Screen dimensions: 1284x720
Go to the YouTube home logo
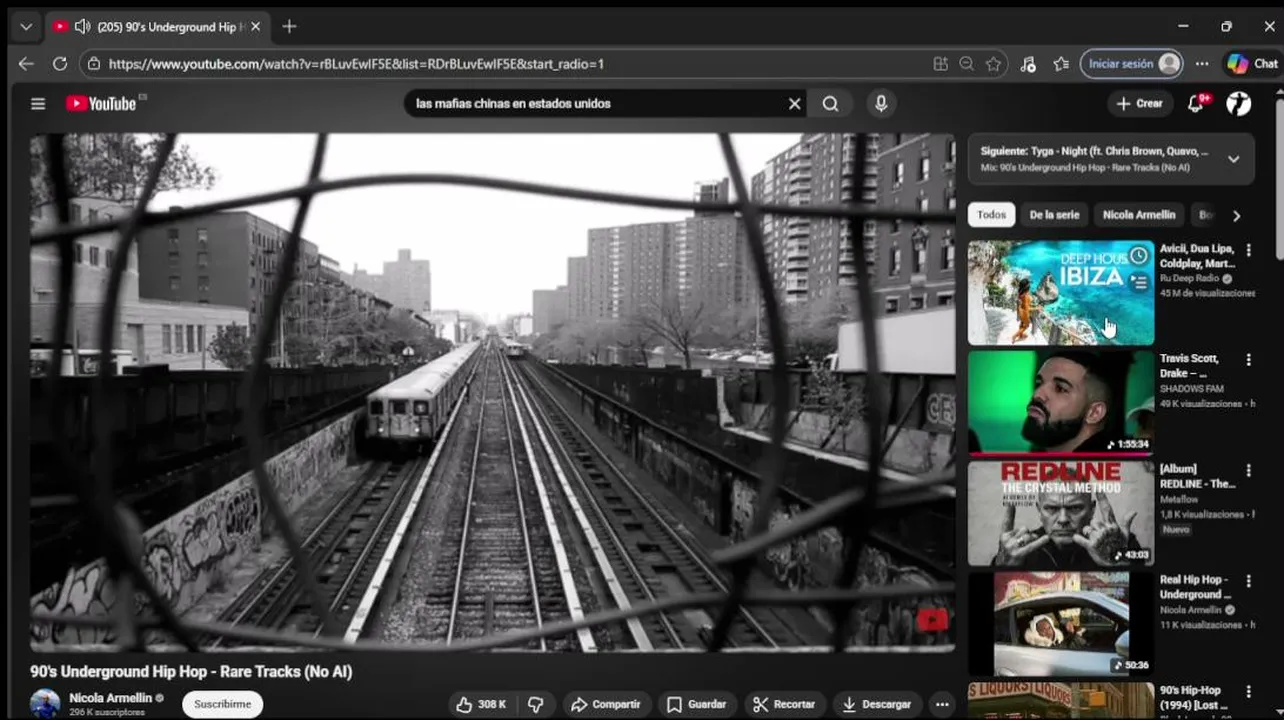point(101,103)
